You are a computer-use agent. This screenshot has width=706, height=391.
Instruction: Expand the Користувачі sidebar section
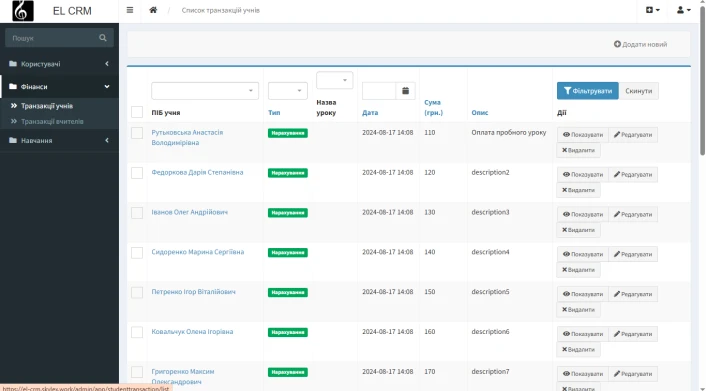click(59, 64)
